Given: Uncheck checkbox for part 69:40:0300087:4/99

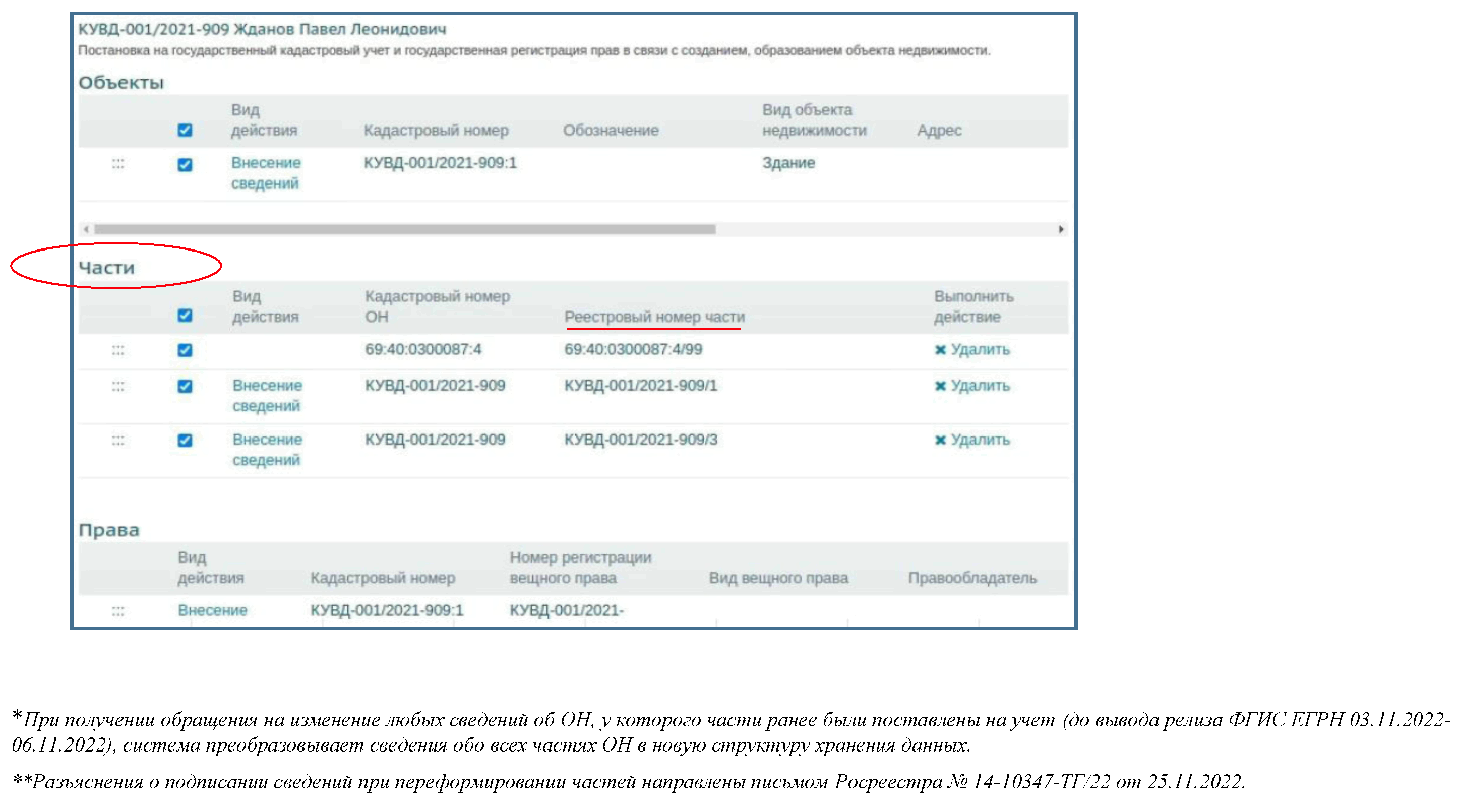Looking at the screenshot, I should tap(185, 350).
